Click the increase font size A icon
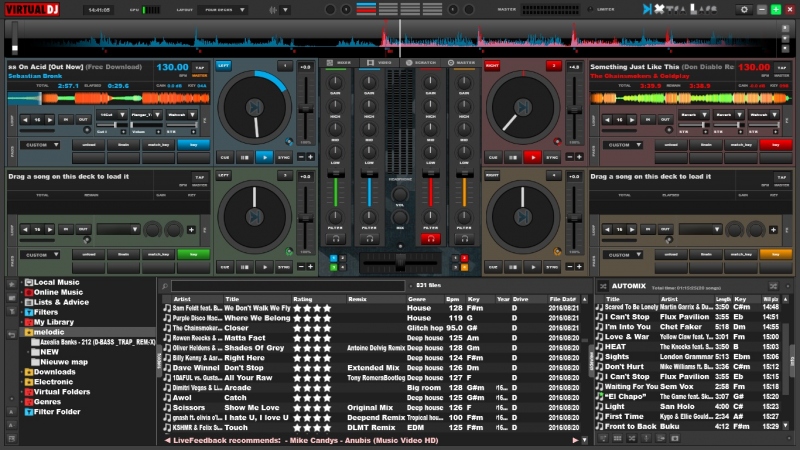Image resolution: width=800 pixels, height=450 pixels. 11,412
